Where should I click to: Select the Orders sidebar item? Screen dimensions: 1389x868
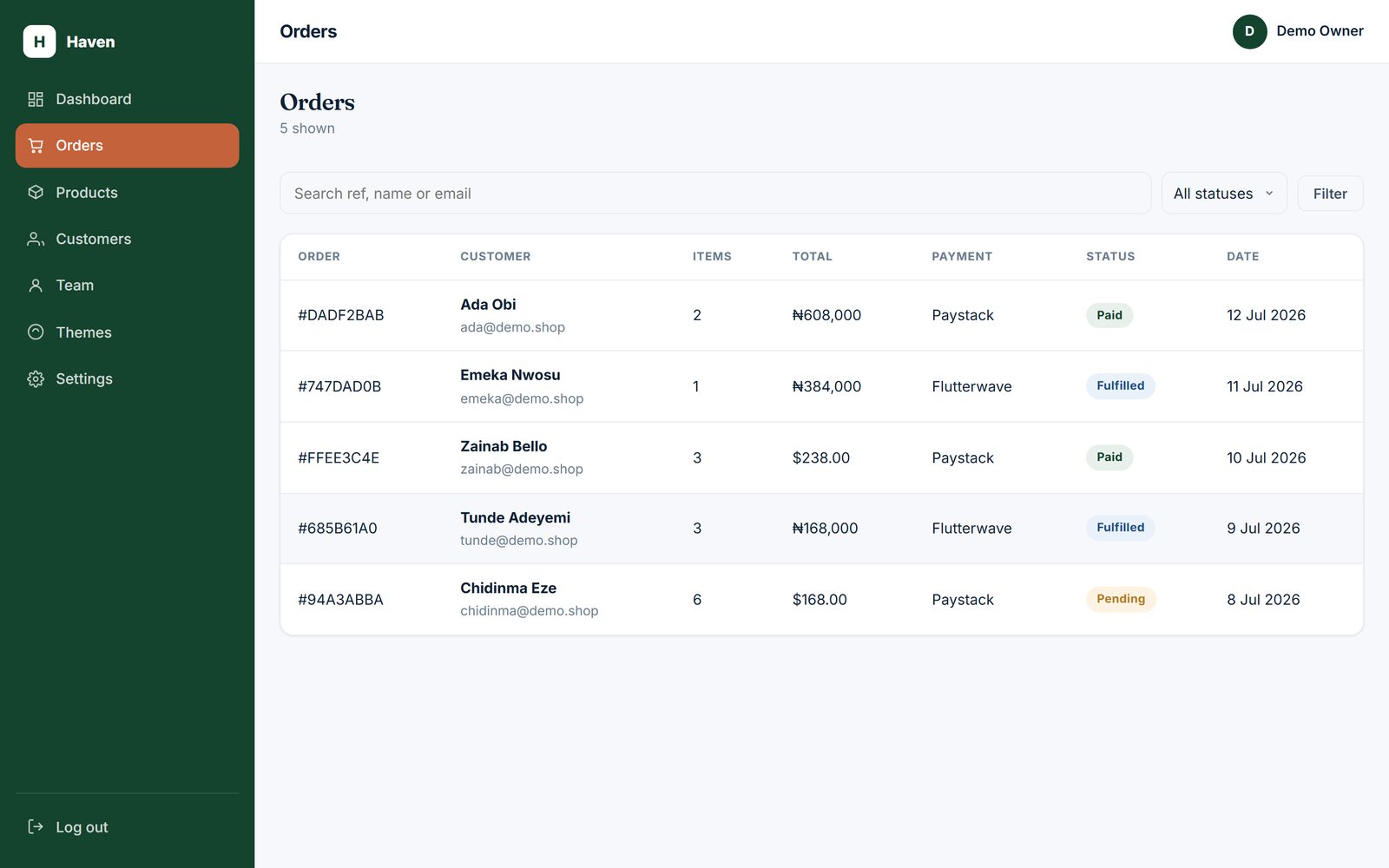pyautogui.click(x=127, y=146)
